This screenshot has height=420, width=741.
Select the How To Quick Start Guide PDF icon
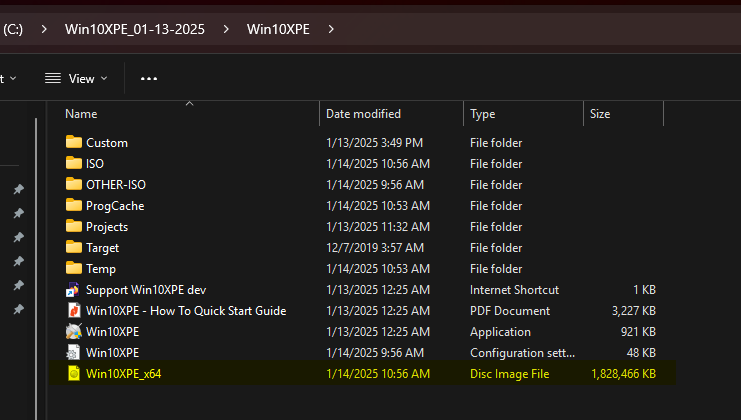tap(73, 310)
